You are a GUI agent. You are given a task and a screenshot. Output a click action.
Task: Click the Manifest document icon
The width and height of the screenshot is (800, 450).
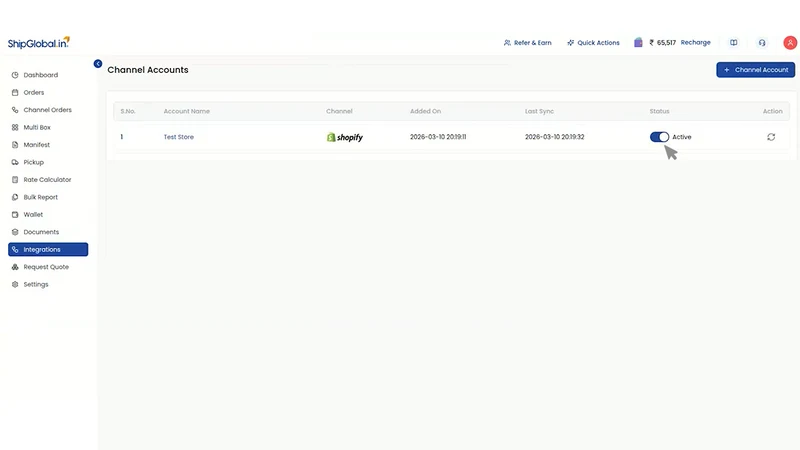point(15,145)
